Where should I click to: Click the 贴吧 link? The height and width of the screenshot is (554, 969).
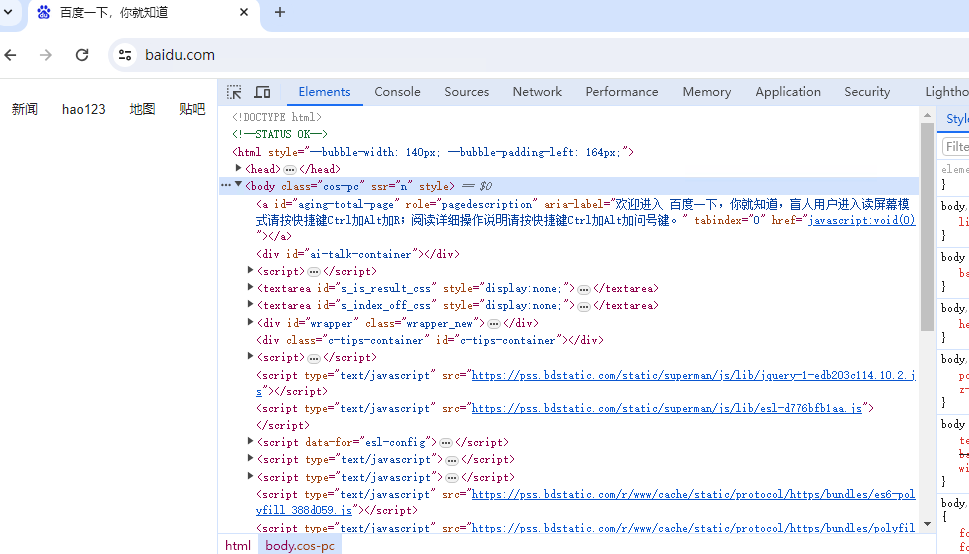(x=192, y=109)
